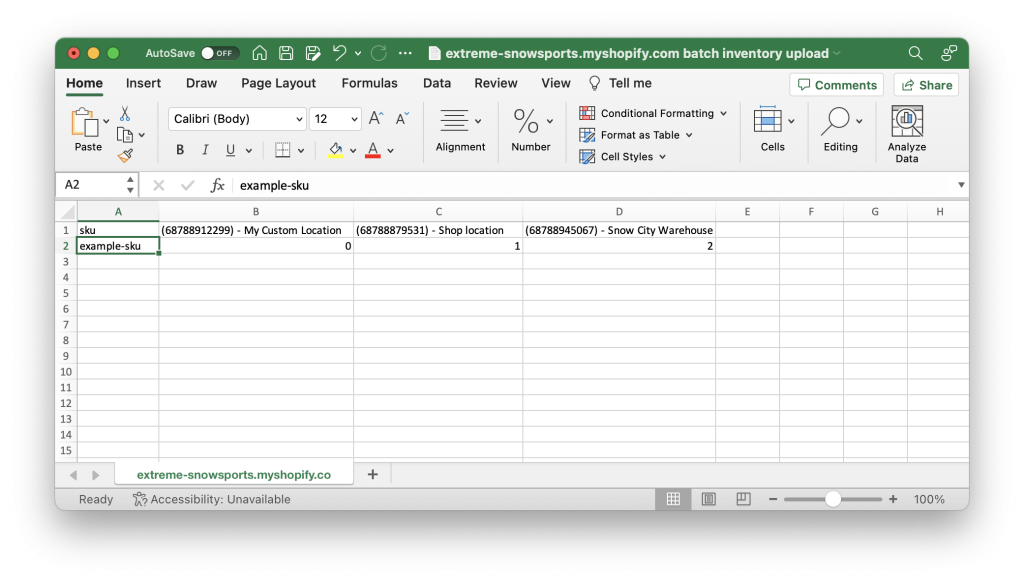Click the Copy icon below Cut
The height and width of the screenshot is (583, 1024).
click(124, 133)
